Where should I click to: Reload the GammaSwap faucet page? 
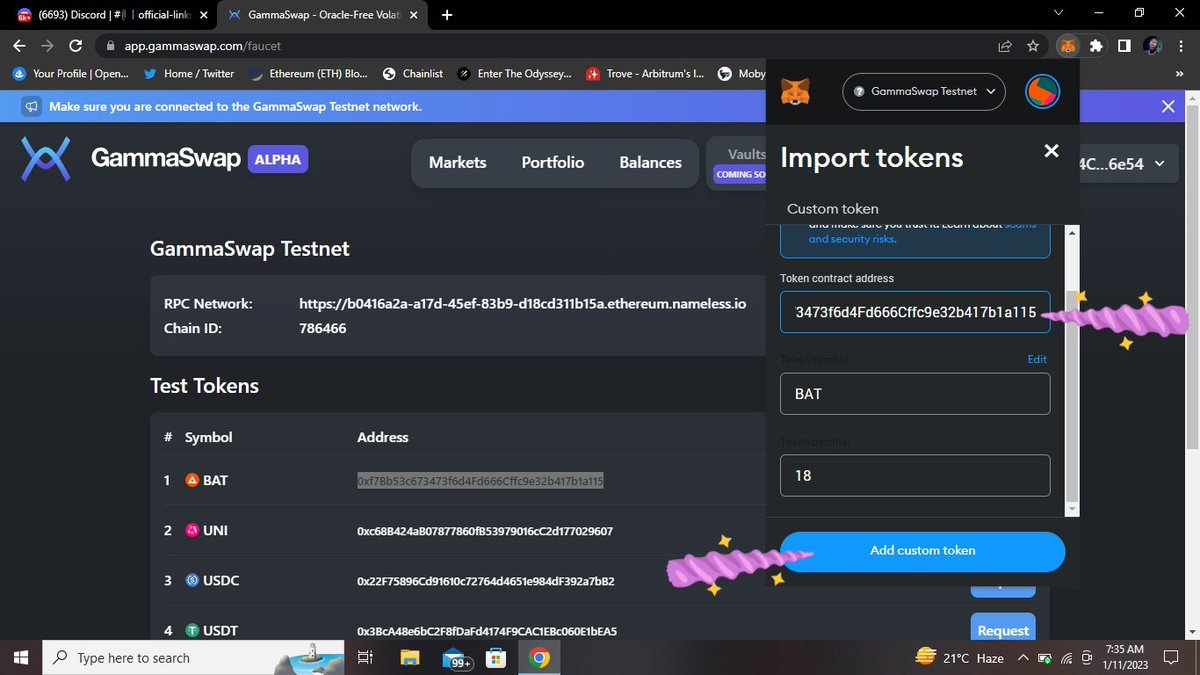click(x=76, y=46)
